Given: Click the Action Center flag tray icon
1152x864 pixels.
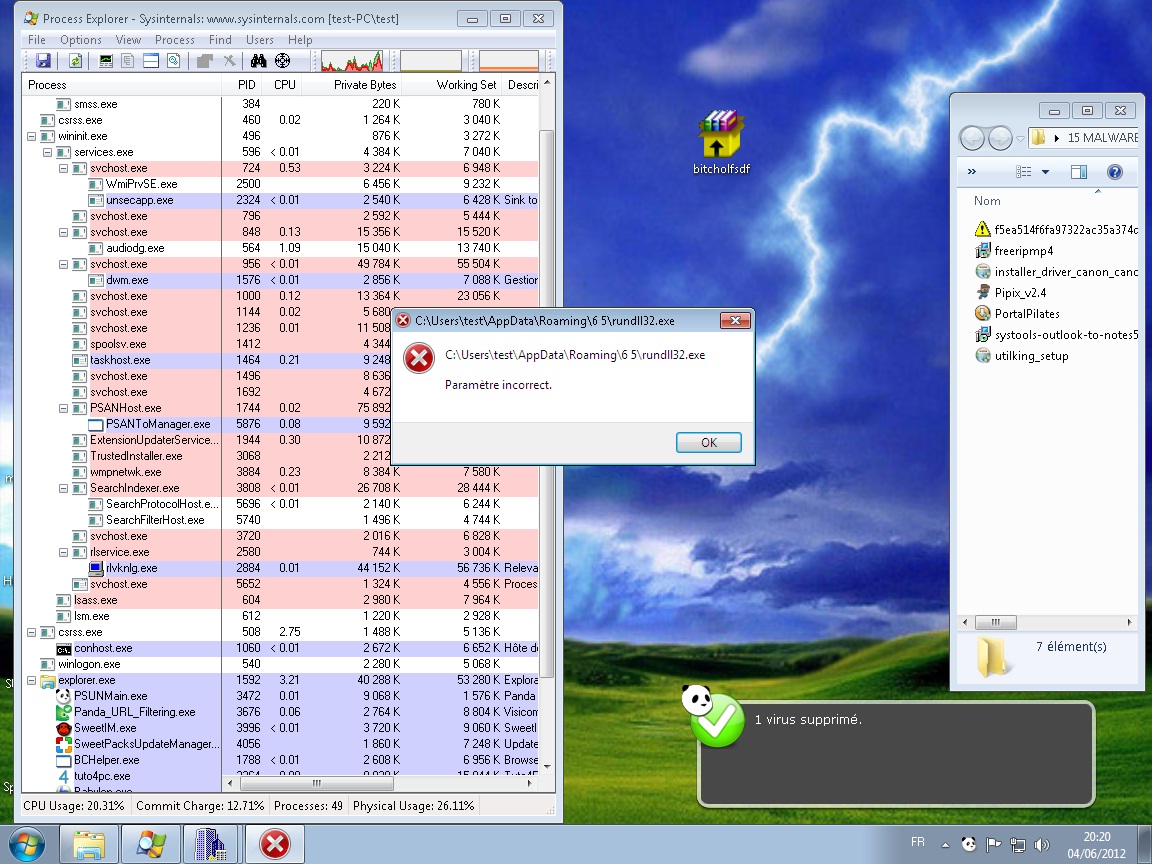Looking at the screenshot, I should click(993, 844).
